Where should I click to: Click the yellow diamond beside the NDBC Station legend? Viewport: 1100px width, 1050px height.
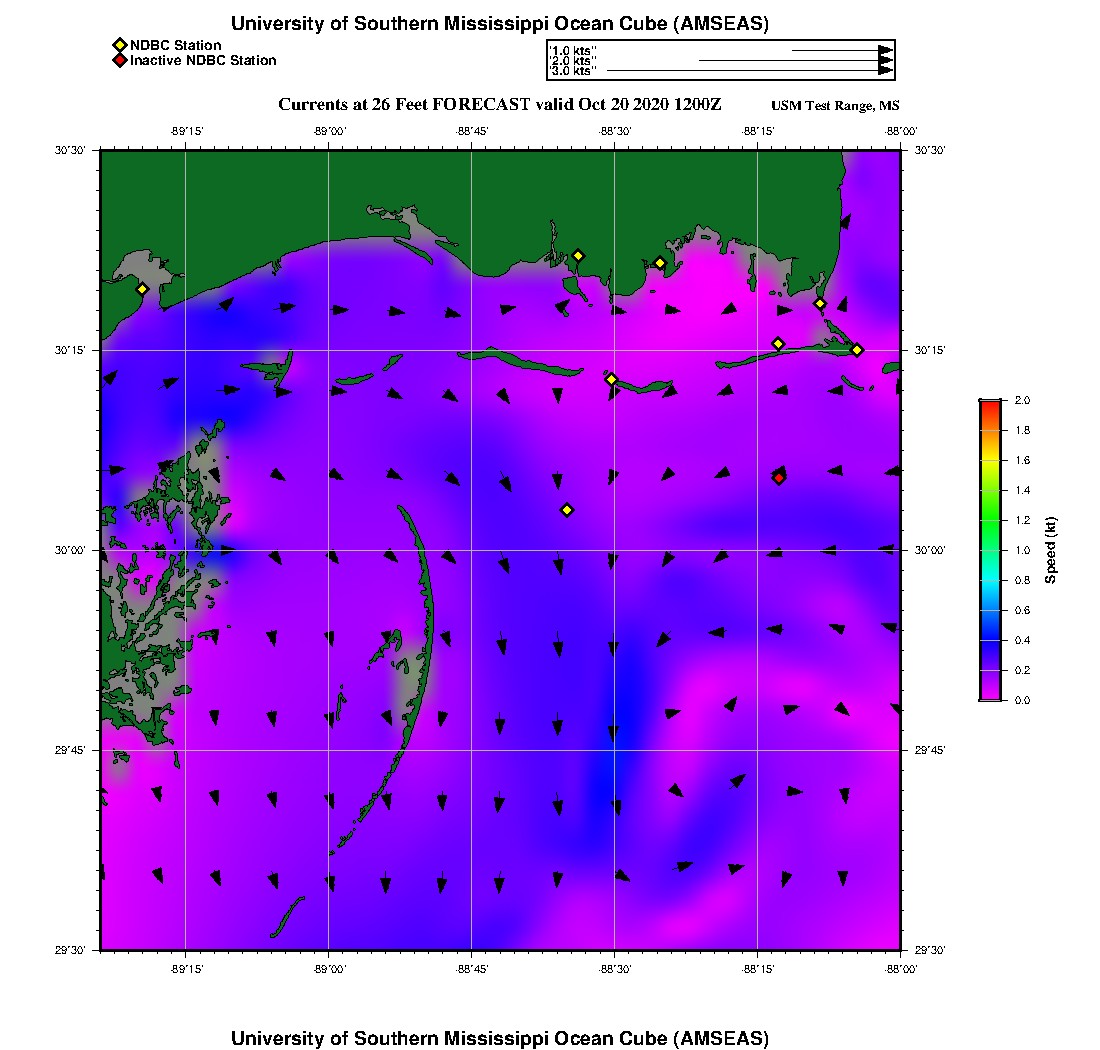pos(119,45)
